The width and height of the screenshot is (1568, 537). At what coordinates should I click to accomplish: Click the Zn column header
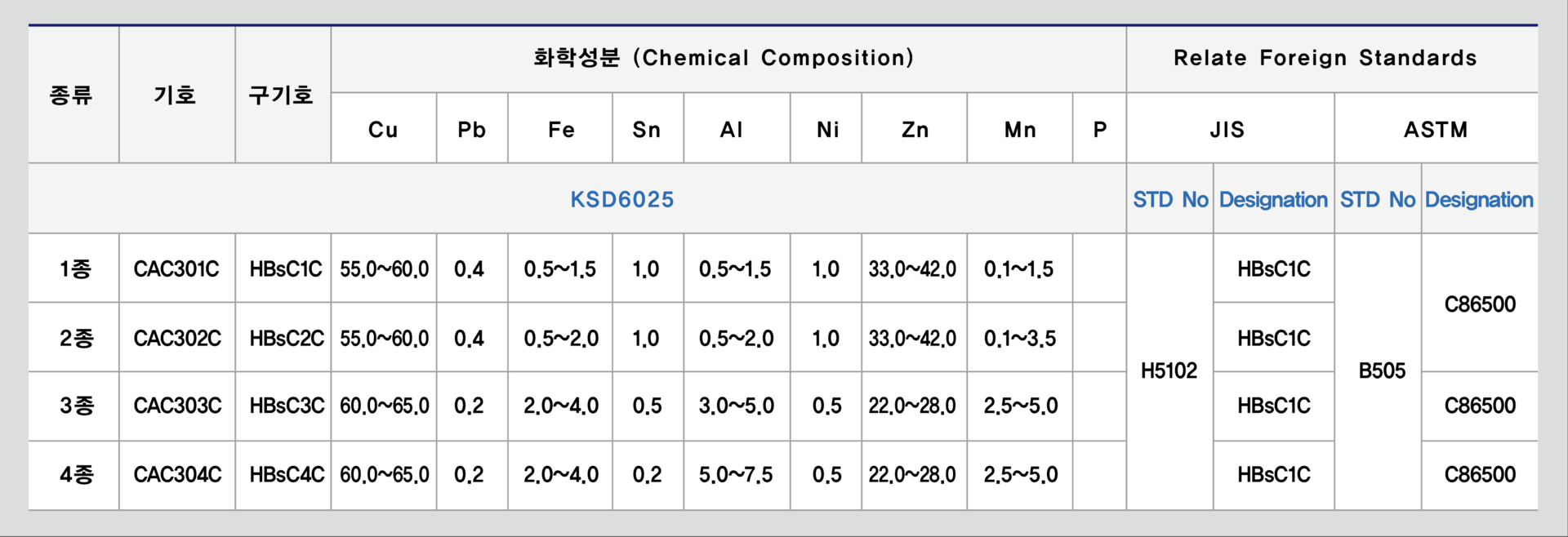pos(915,130)
